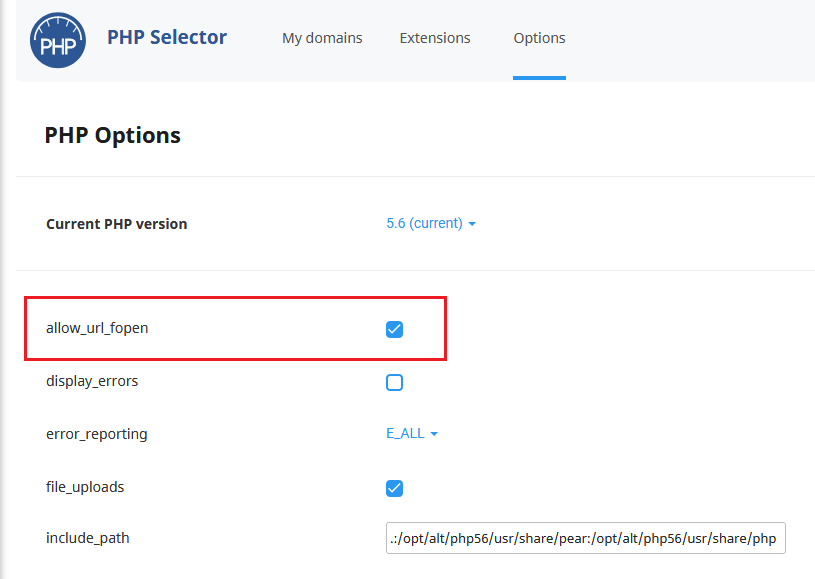Screen dimensions: 815x579
Task: Switch to the Extensions tab
Action: pos(435,38)
